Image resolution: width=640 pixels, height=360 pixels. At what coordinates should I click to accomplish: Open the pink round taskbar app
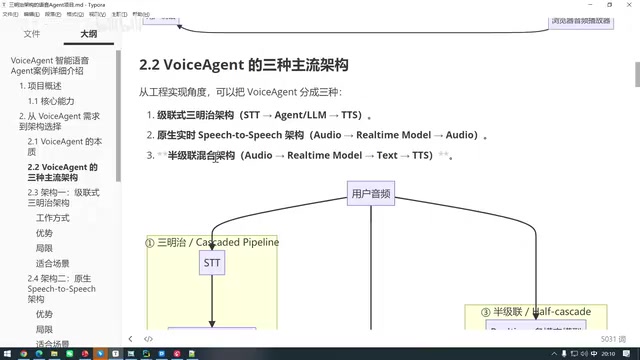coord(177,353)
